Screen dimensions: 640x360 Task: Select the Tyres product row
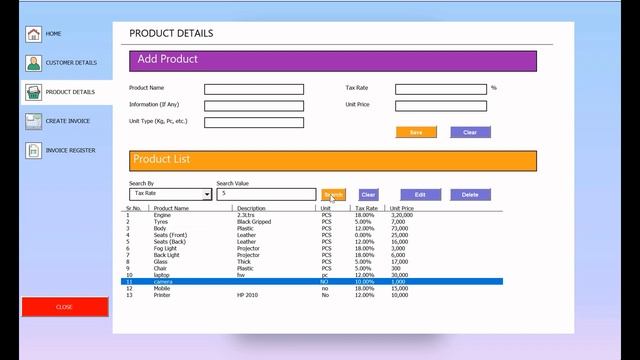[312, 222]
